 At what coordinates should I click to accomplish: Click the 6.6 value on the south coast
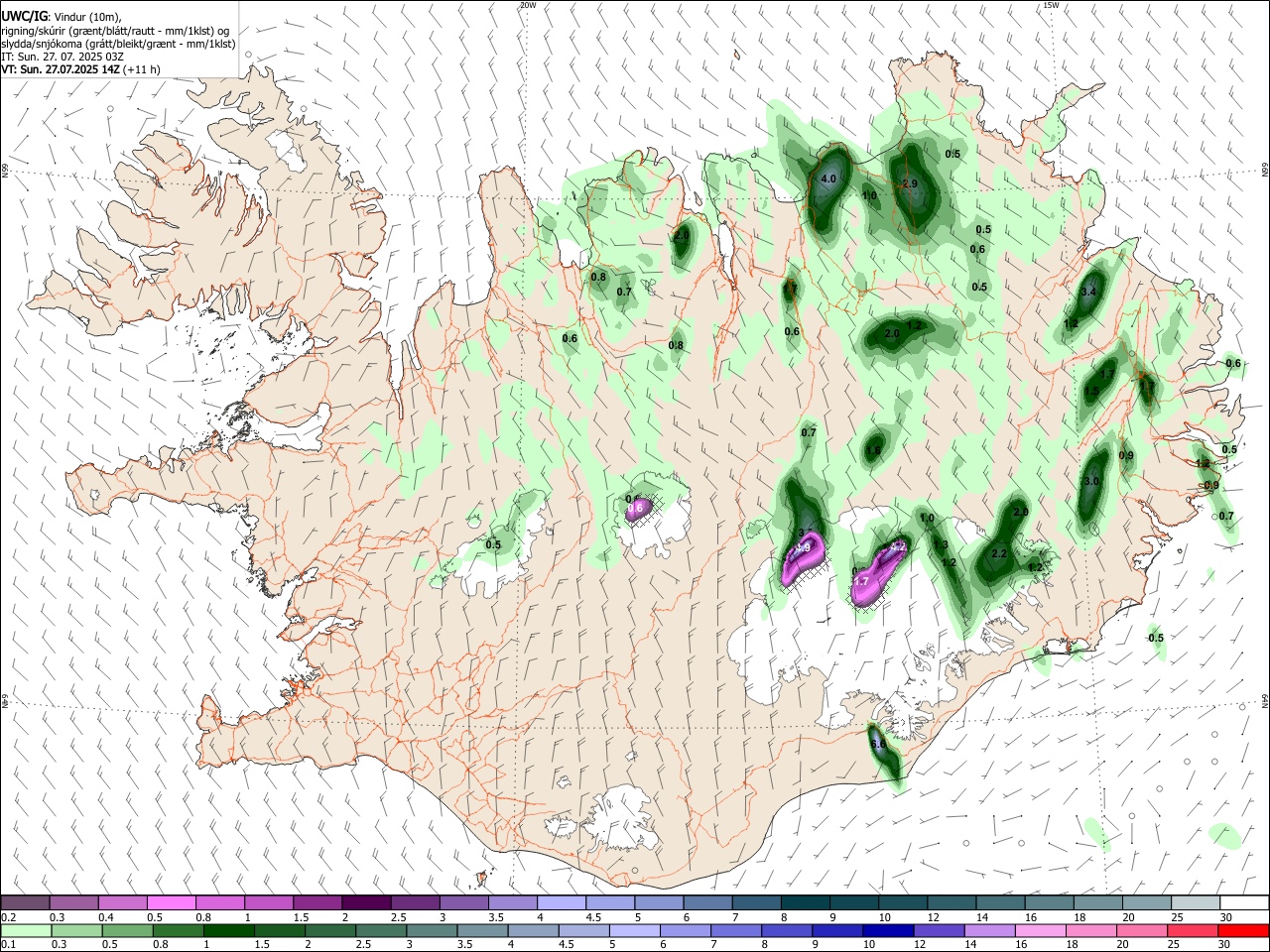877,744
